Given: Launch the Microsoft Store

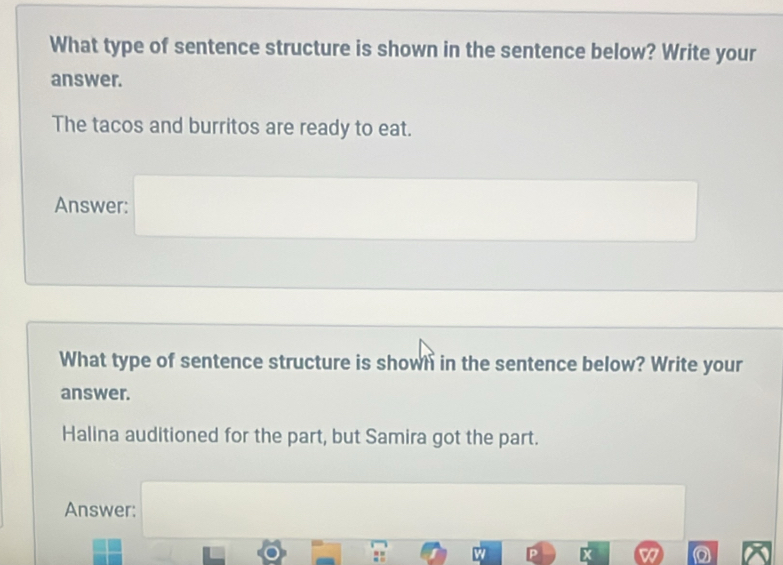Looking at the screenshot, I should pyautogui.click(x=378, y=553).
